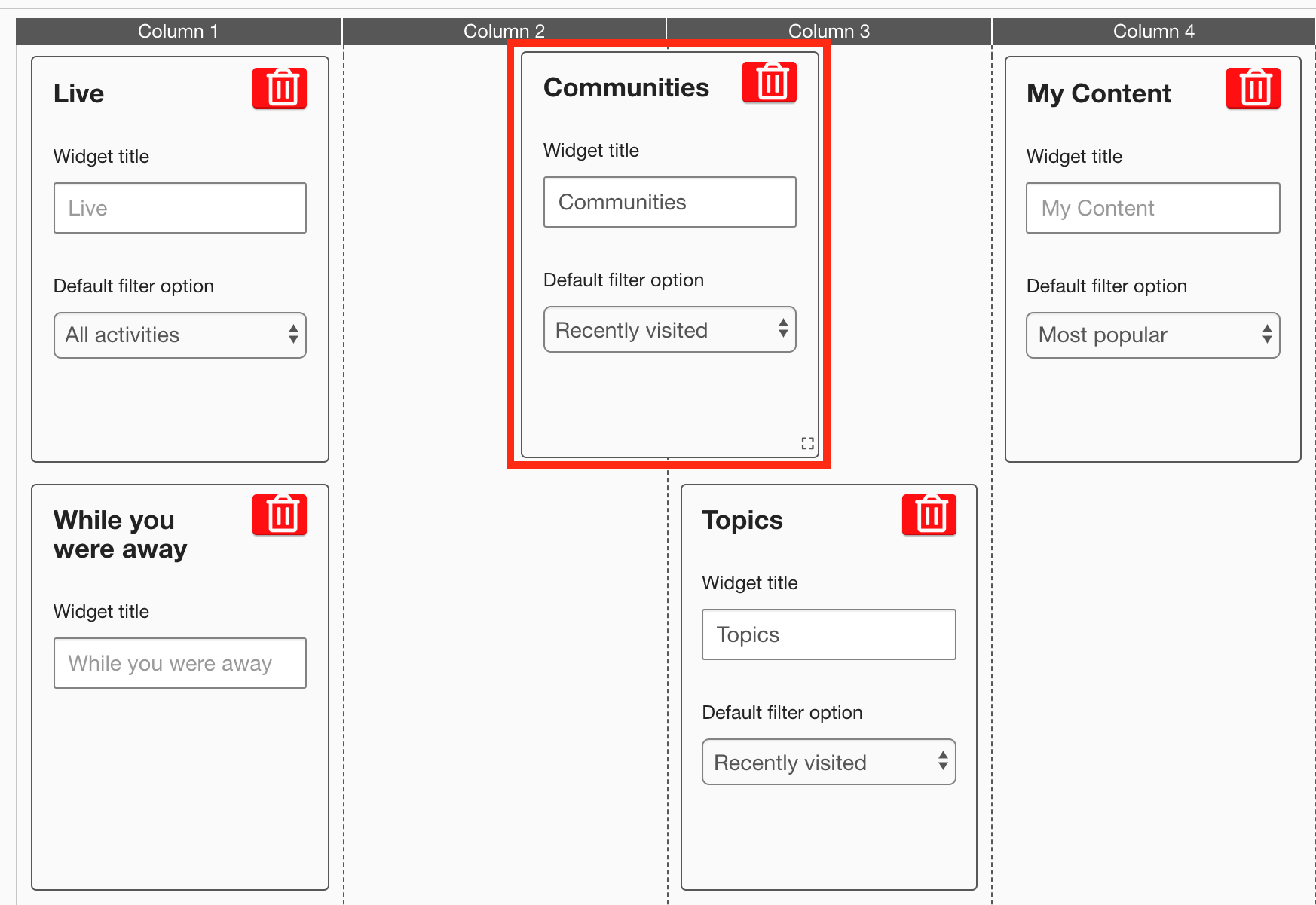Open the Communities default filter dropdown
The width and height of the screenshot is (1316, 905).
click(669, 330)
